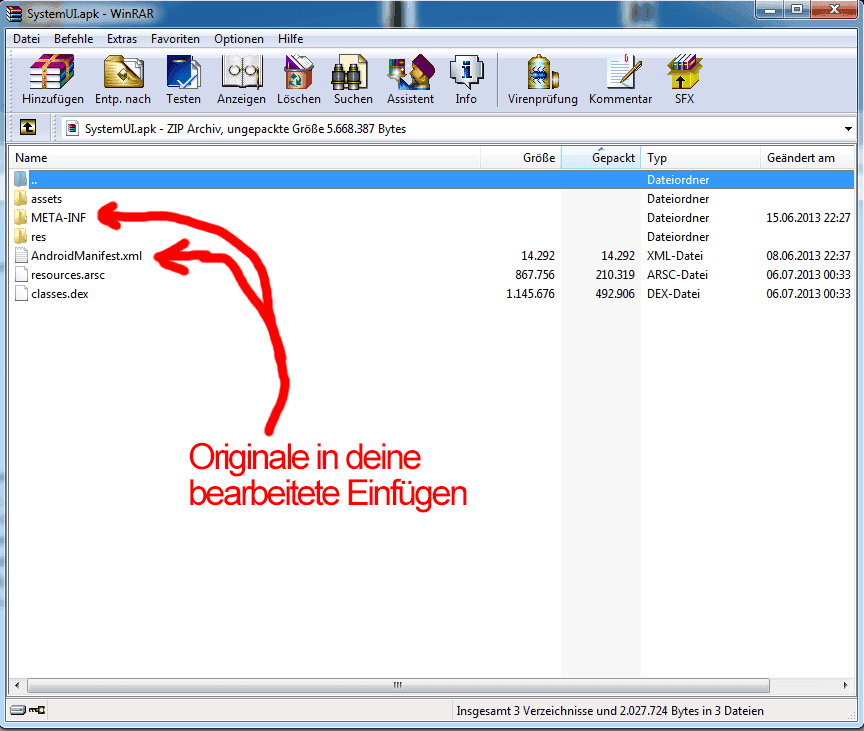Click the 15.06.2013 22:27 date cell
This screenshot has width=864, height=731.
(x=808, y=218)
